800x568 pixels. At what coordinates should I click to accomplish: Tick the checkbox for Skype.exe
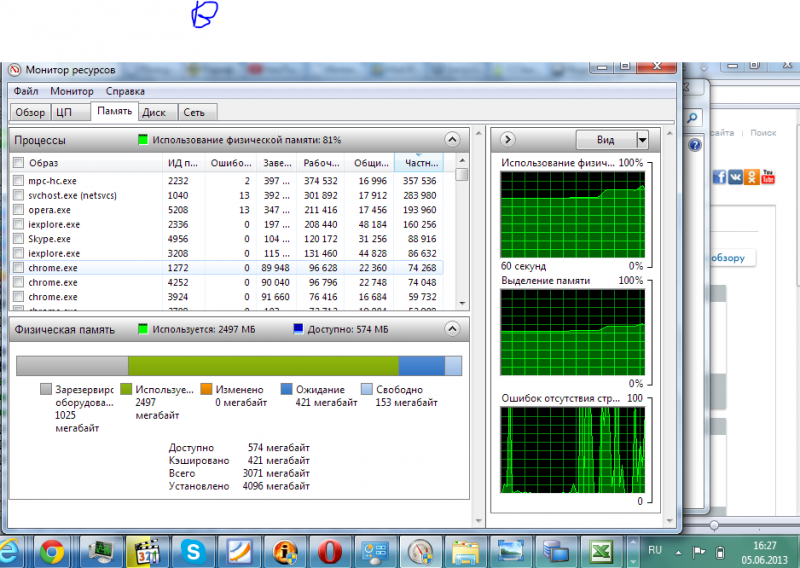pyautogui.click(x=18, y=238)
